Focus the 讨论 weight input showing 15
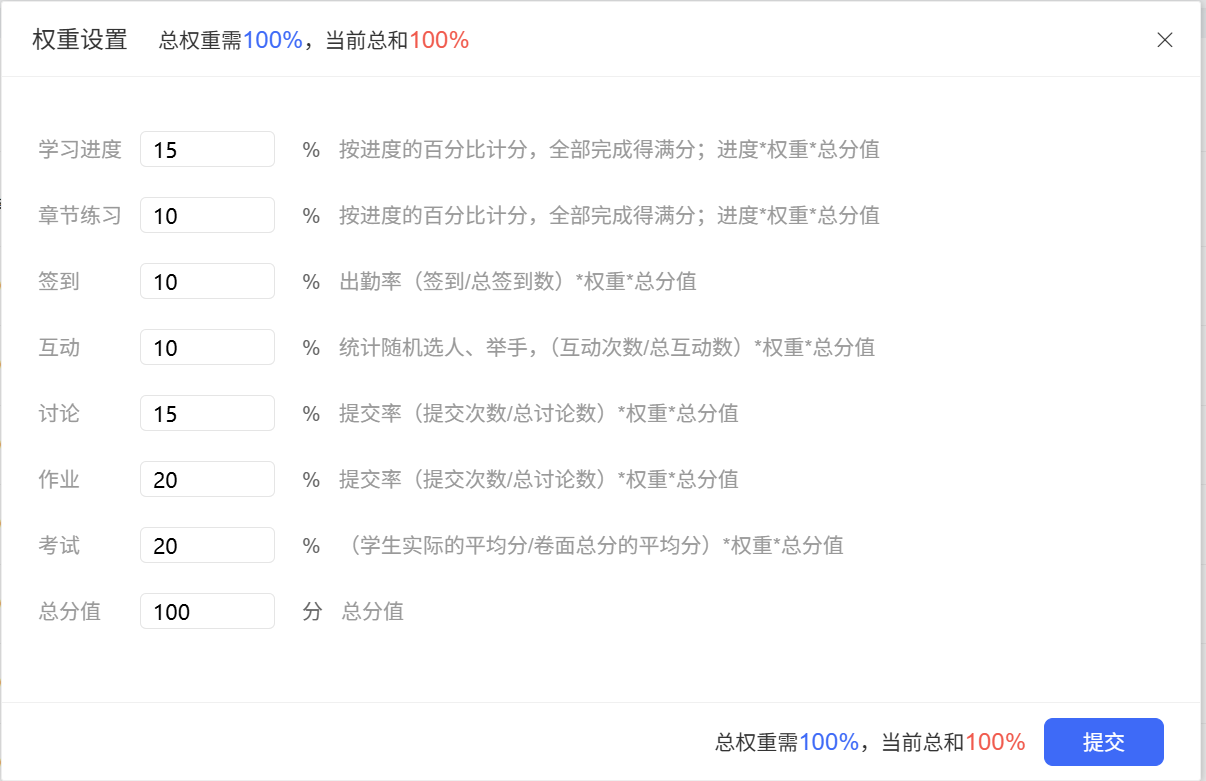 click(207, 414)
